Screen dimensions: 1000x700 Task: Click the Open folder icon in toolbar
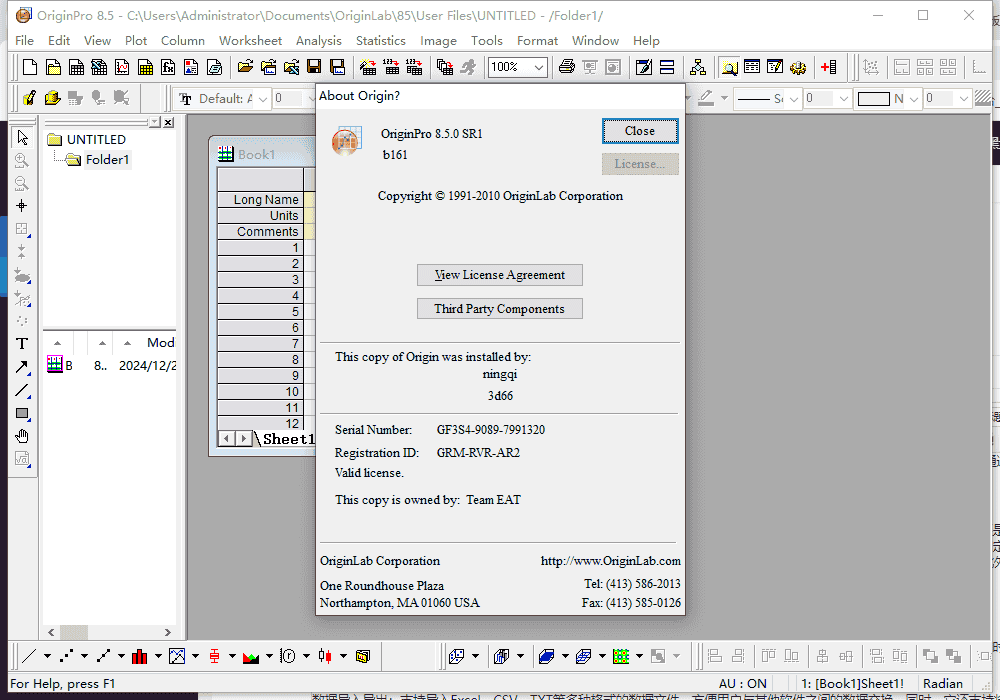244,68
